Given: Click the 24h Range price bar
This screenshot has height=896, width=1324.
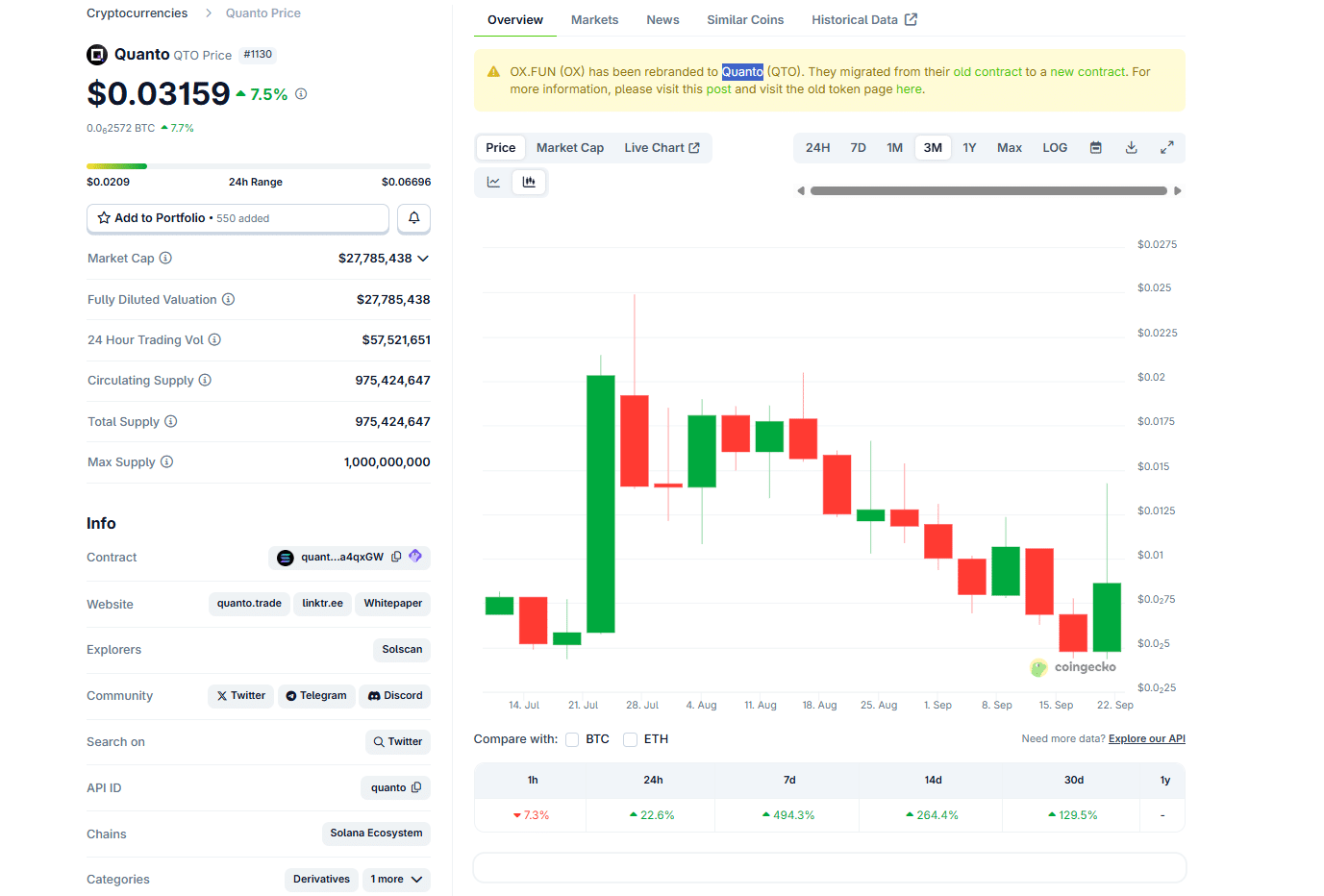Looking at the screenshot, I should [x=259, y=166].
